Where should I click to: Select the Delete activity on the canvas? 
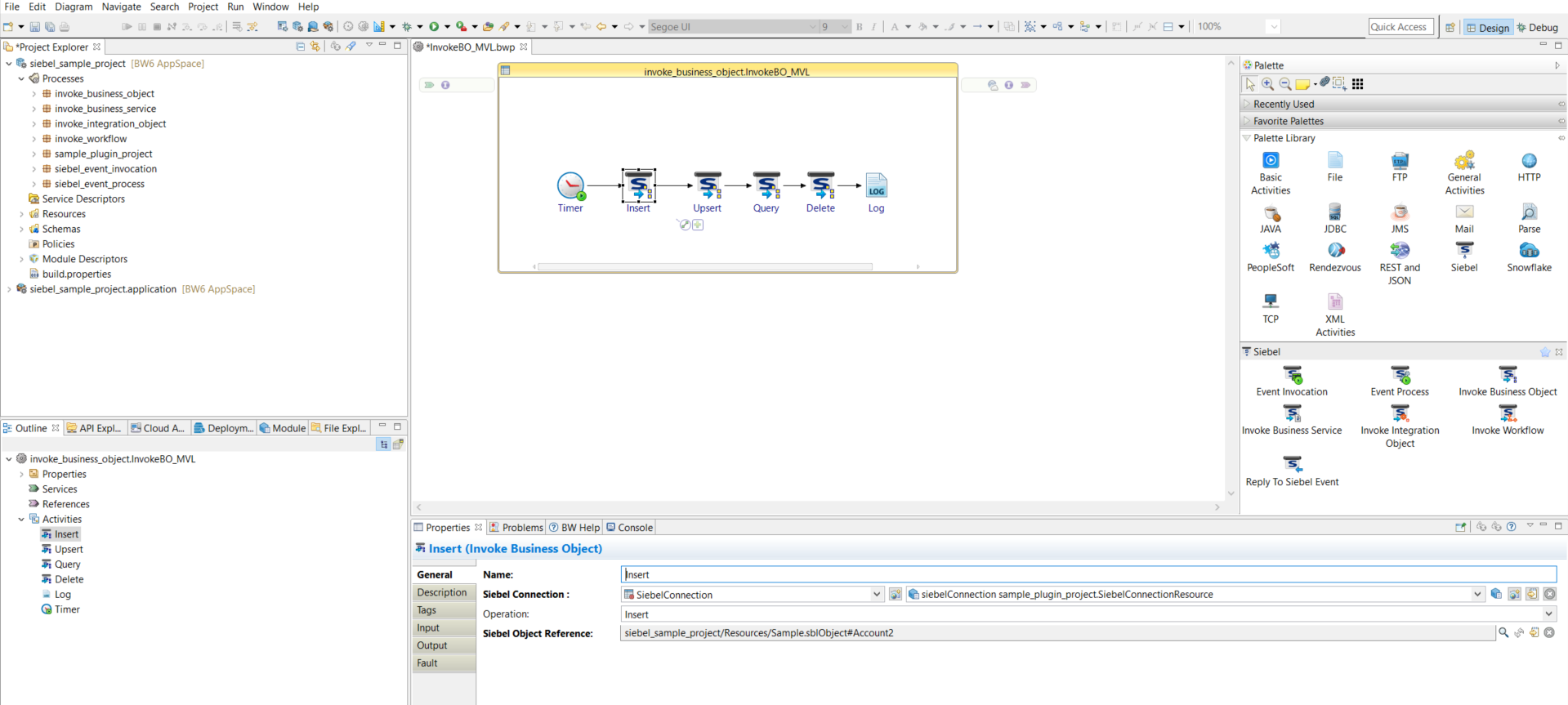821,185
